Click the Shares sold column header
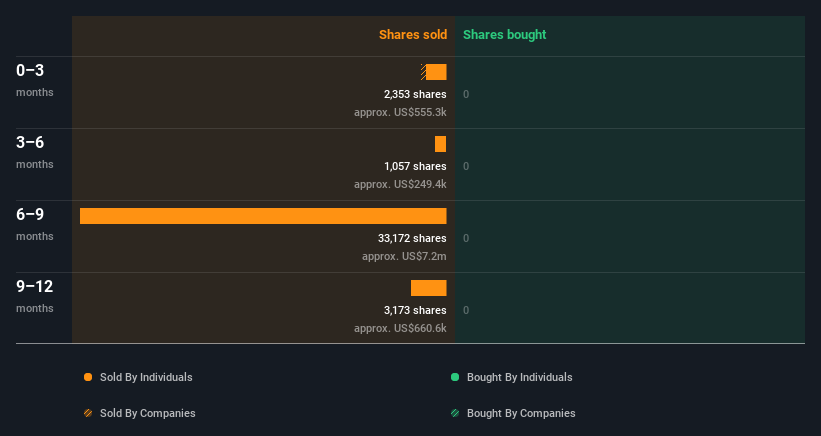 413,35
